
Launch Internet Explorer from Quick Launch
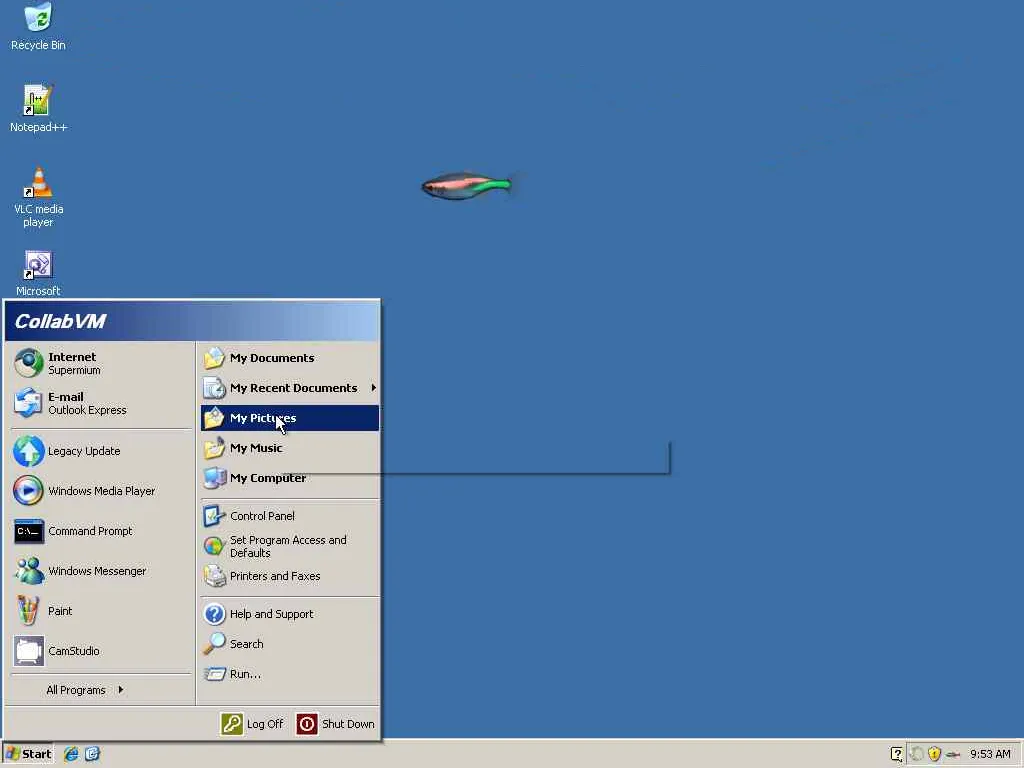(71, 754)
